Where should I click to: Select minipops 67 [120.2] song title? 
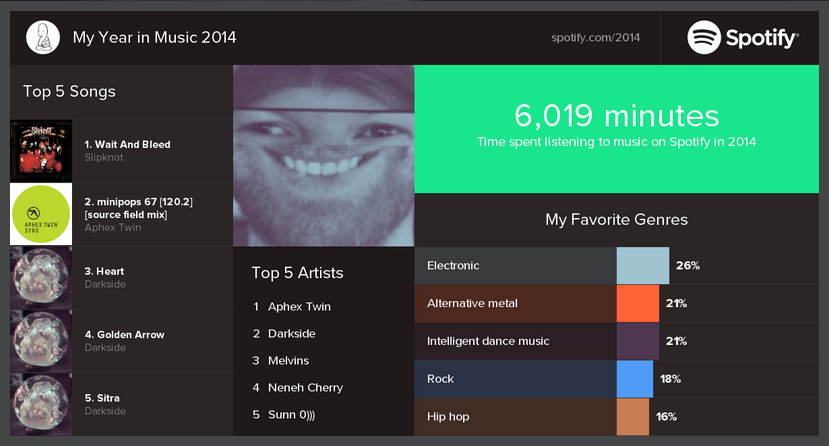[139, 208]
